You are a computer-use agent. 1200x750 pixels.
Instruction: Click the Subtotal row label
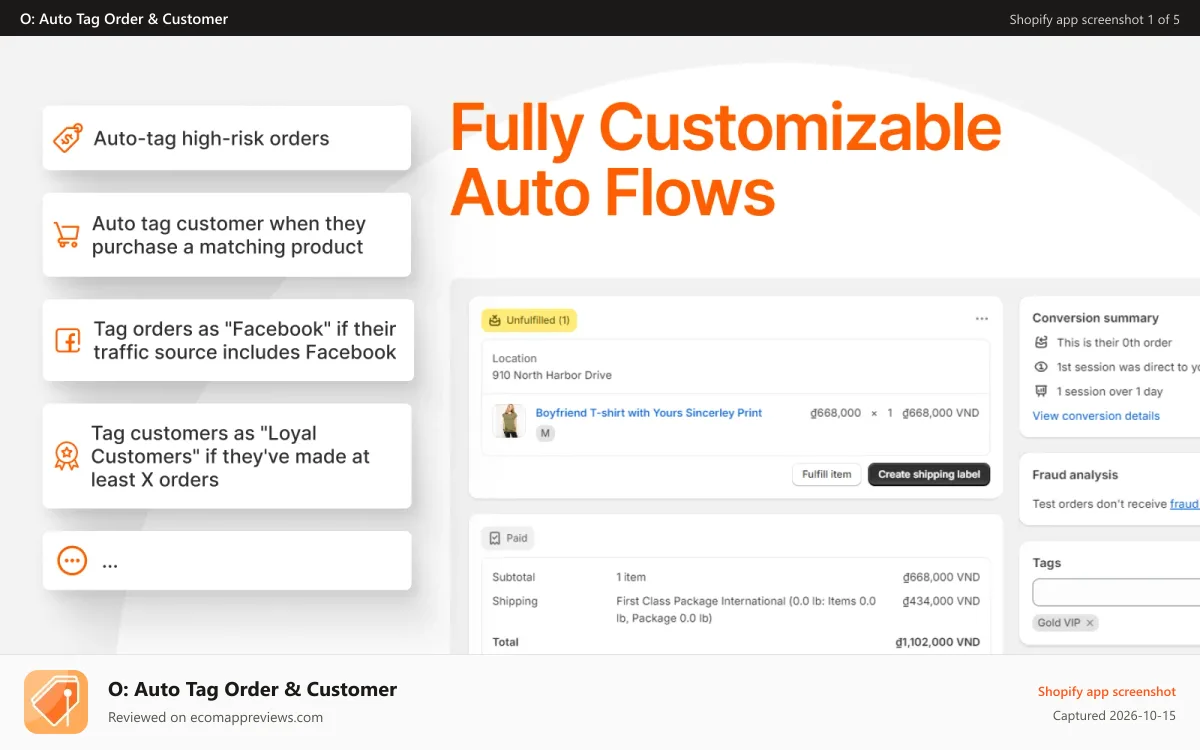pos(514,577)
